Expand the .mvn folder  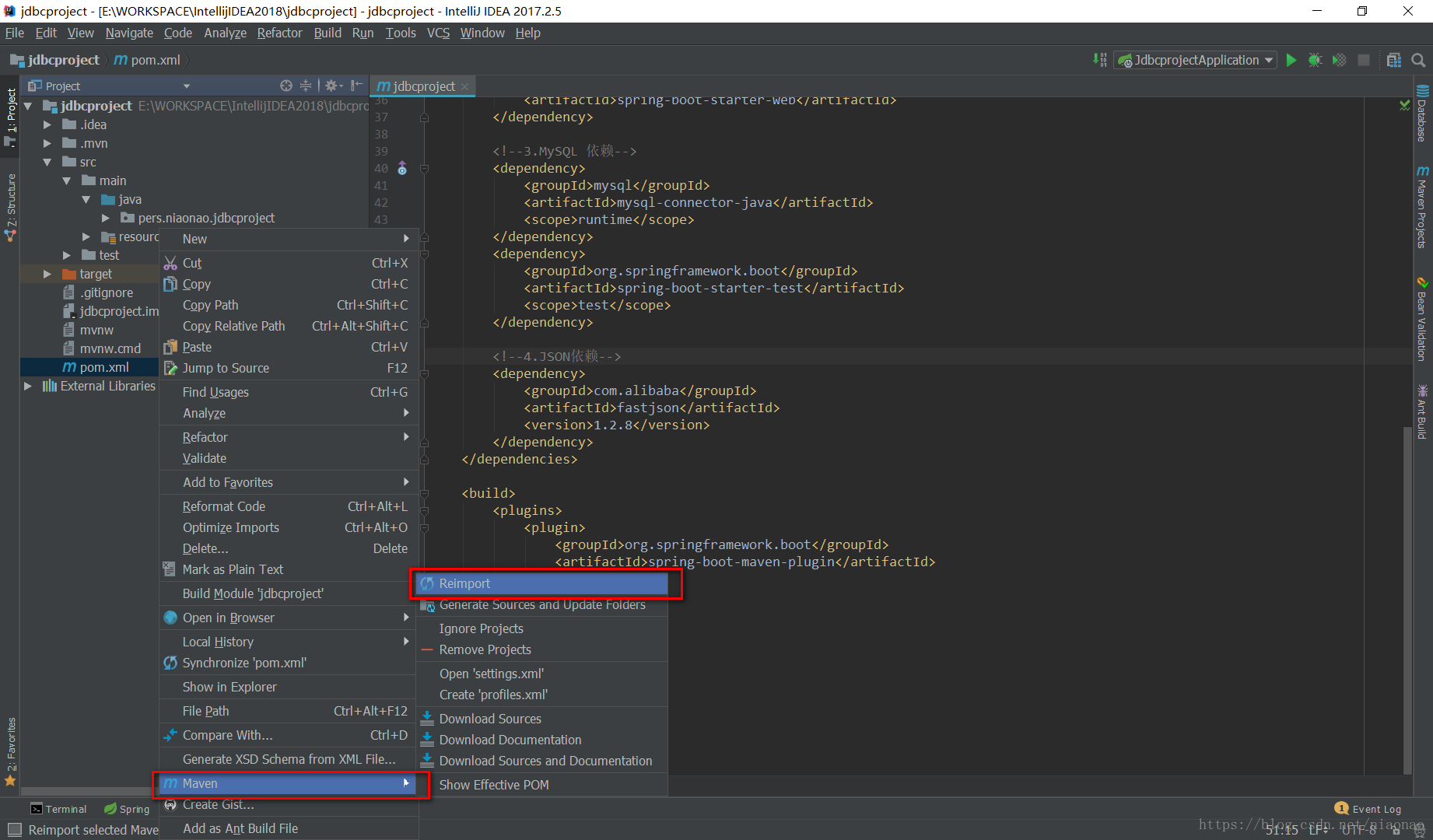click(47, 143)
